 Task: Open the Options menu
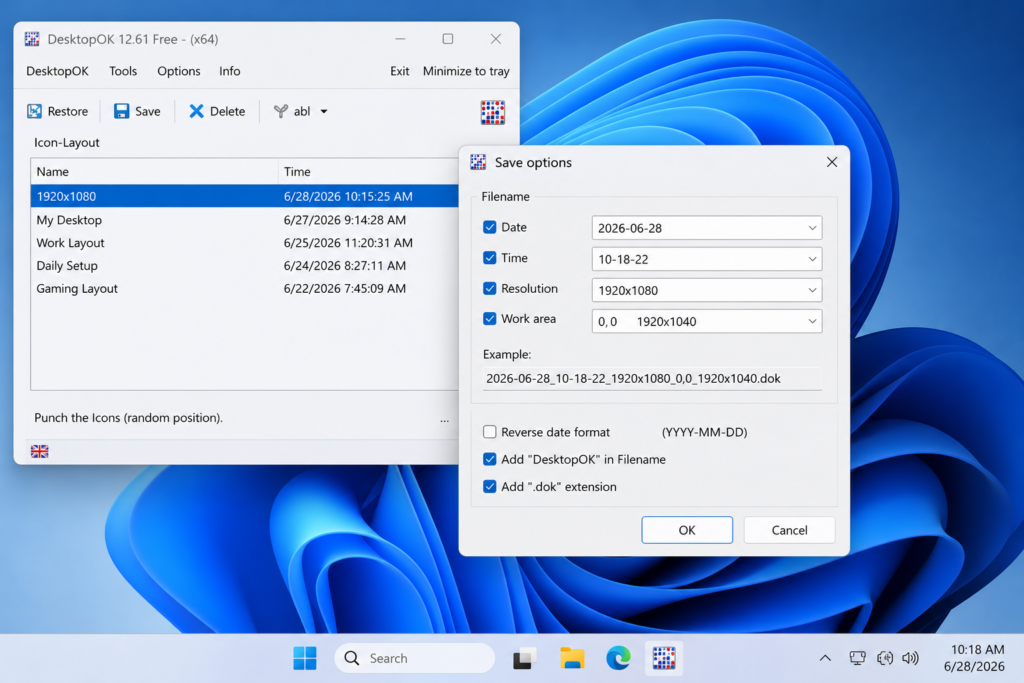click(179, 71)
